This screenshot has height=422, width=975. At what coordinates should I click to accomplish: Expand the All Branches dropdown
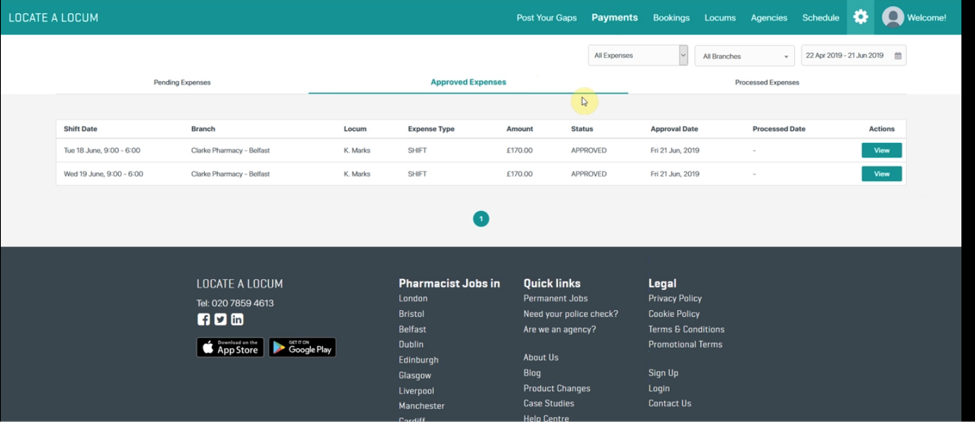744,56
